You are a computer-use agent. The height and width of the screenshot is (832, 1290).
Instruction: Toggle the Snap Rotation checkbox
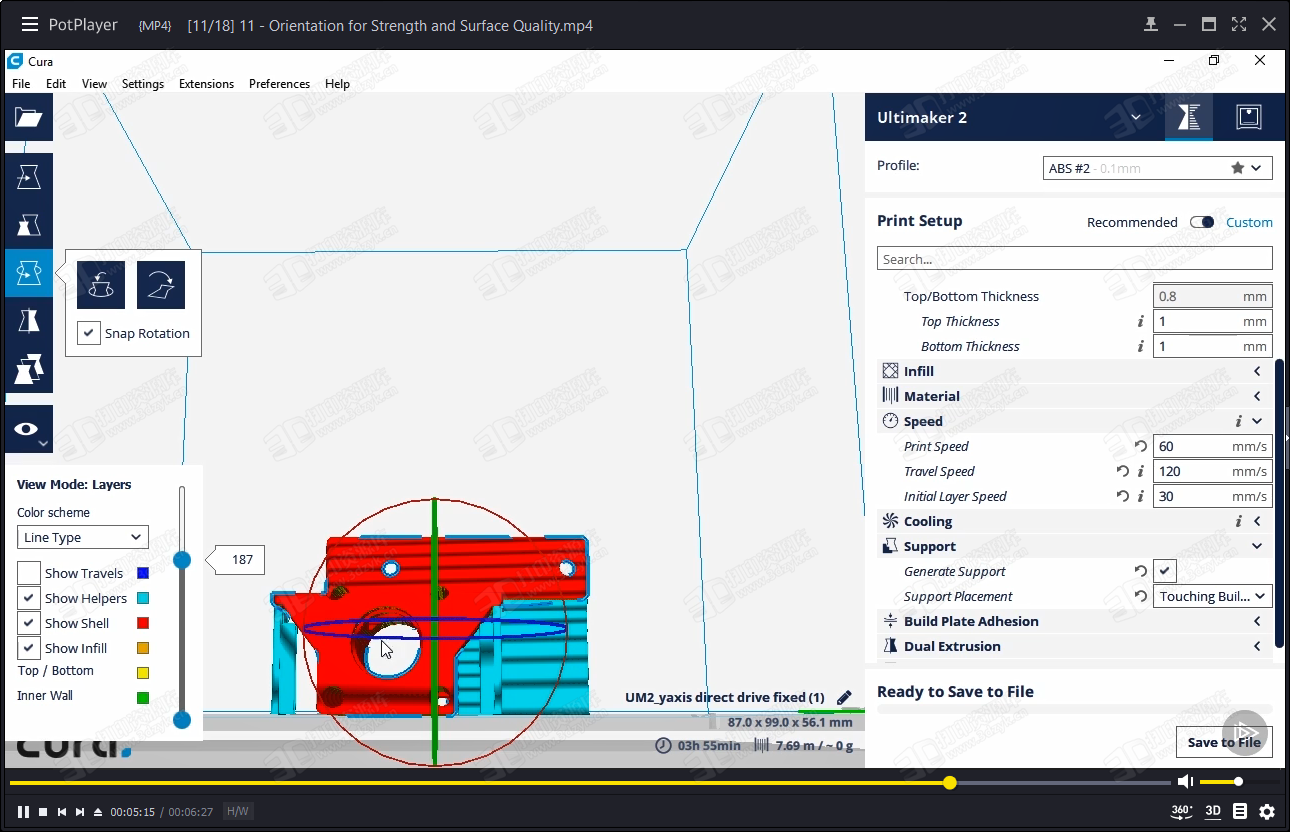pyautogui.click(x=89, y=333)
